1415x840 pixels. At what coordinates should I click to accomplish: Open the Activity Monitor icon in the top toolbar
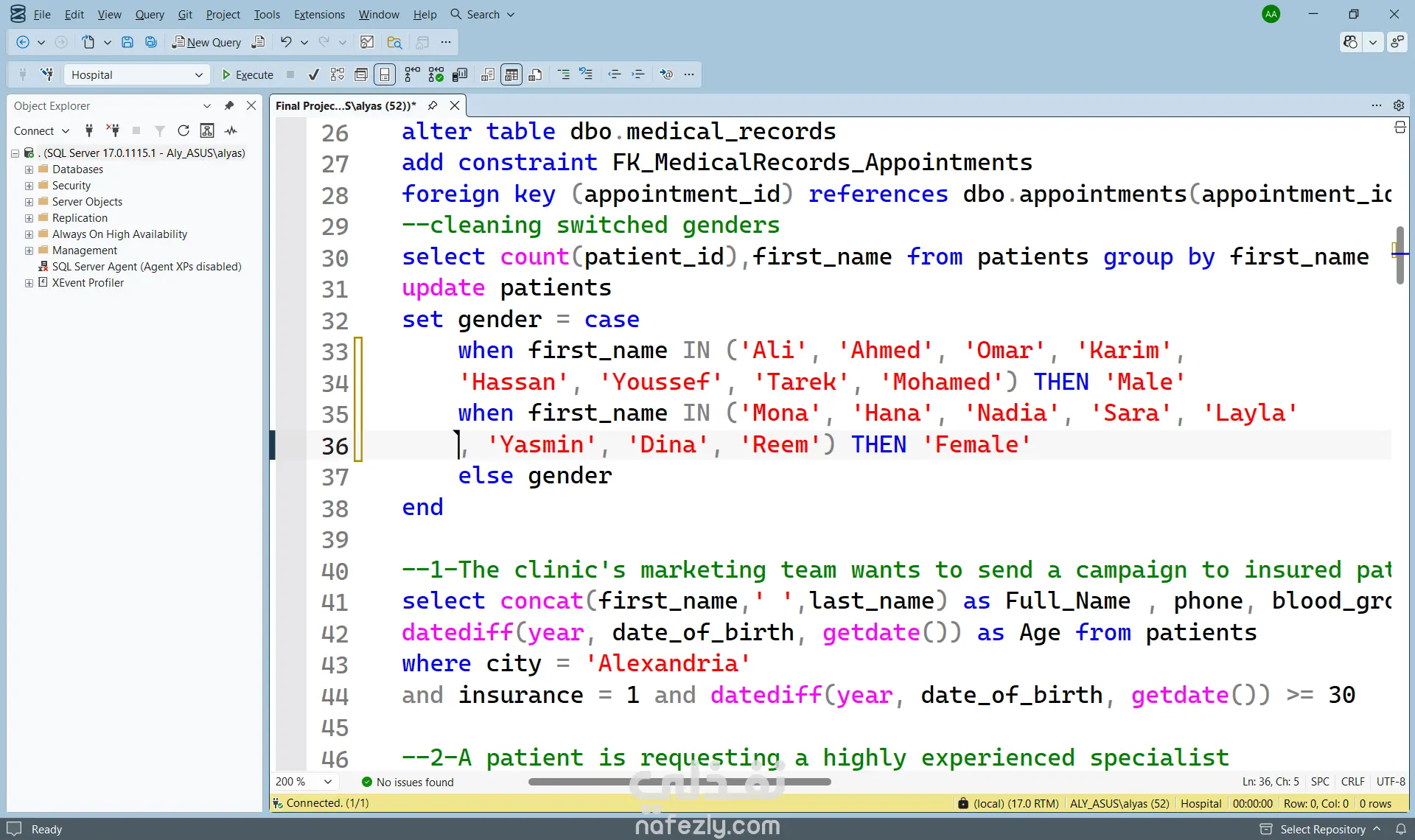coord(367,42)
